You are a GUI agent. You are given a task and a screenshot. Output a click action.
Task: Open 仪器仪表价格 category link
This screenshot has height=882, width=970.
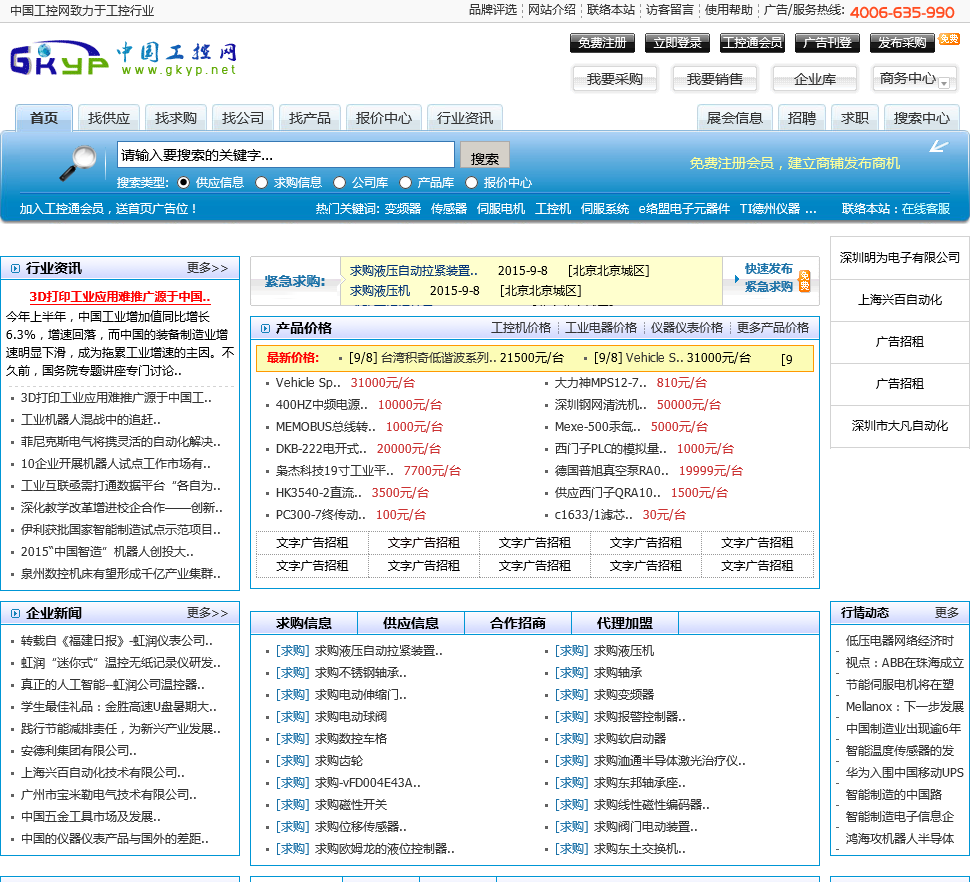pos(687,328)
